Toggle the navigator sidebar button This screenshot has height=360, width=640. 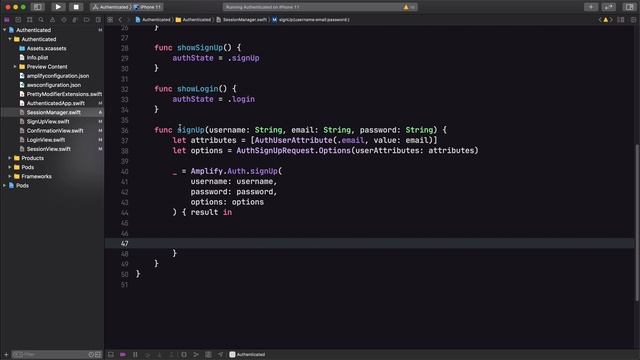37,7
